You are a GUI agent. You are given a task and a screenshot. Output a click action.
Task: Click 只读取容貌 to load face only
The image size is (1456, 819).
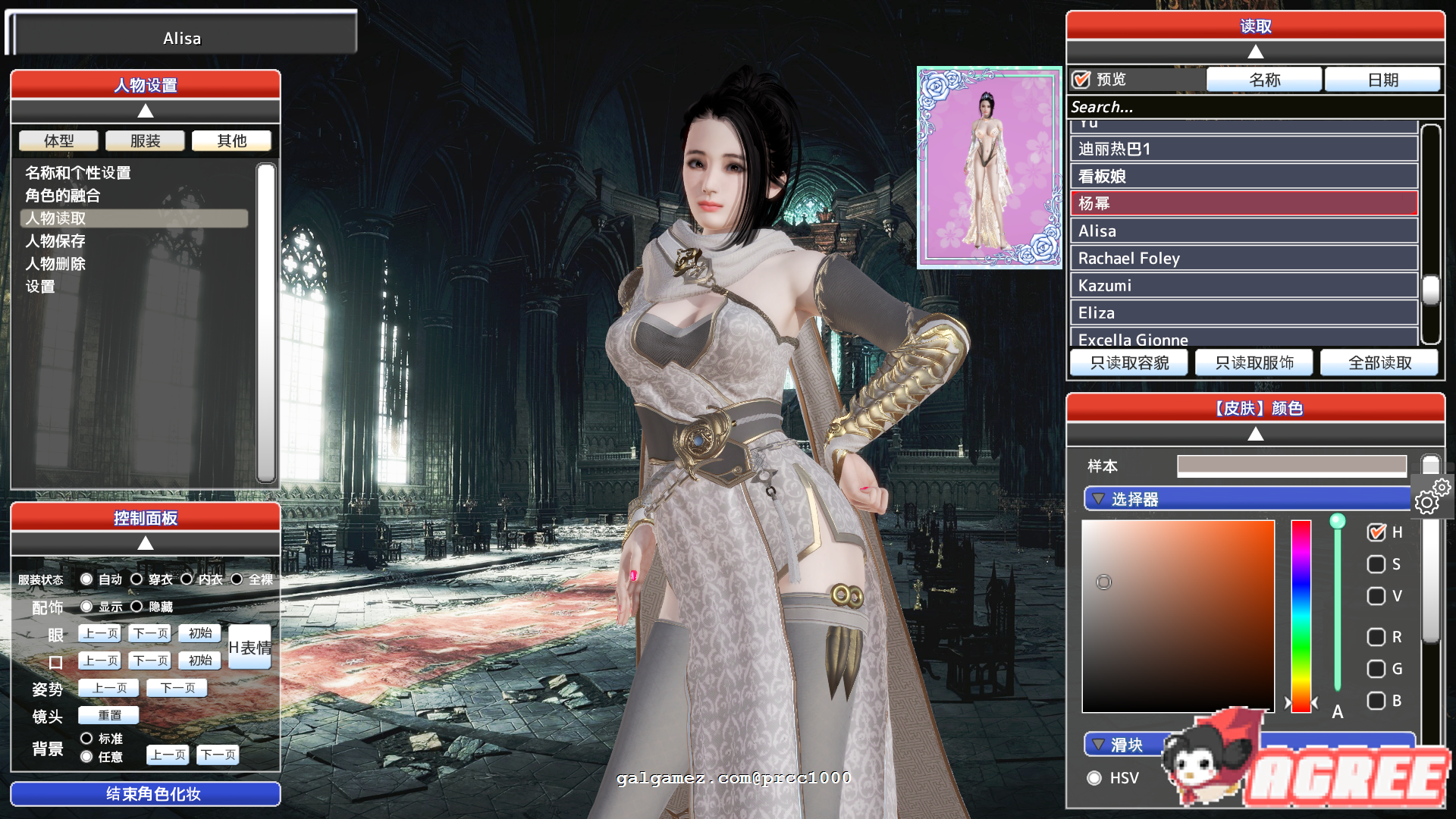[x=1129, y=362]
